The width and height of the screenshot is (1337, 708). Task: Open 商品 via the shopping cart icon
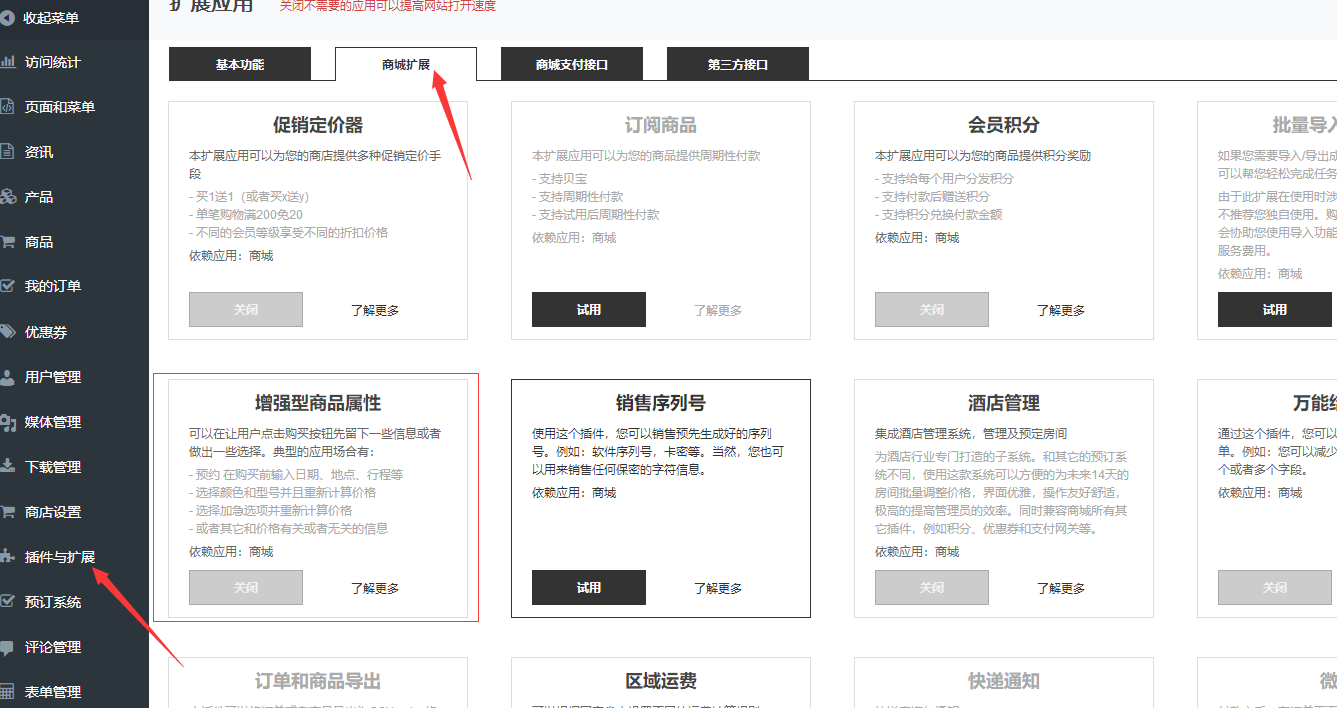click(x=7, y=242)
